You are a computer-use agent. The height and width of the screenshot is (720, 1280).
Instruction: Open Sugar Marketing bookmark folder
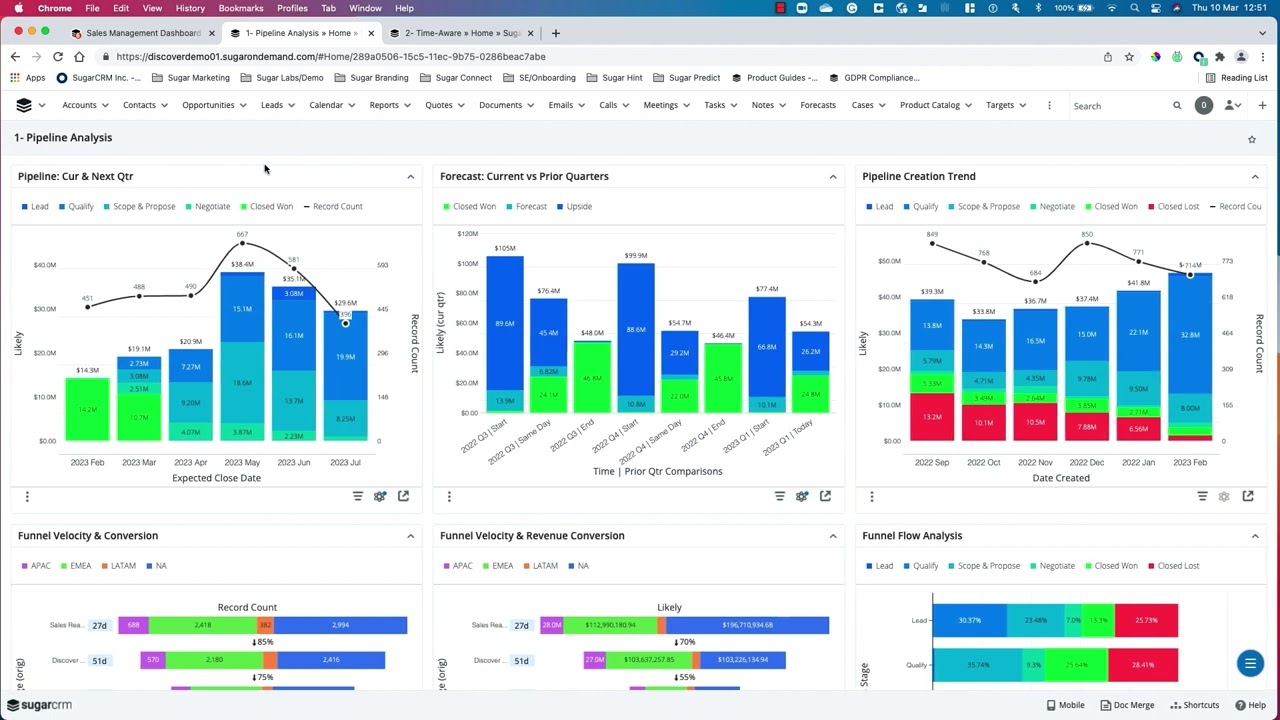tap(191, 78)
